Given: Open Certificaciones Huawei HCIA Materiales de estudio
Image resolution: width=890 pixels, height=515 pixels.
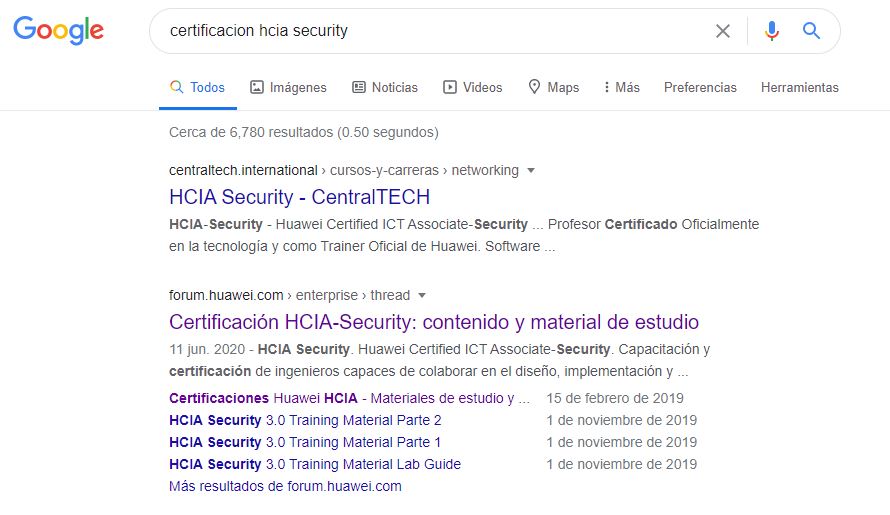Looking at the screenshot, I should click(349, 398).
